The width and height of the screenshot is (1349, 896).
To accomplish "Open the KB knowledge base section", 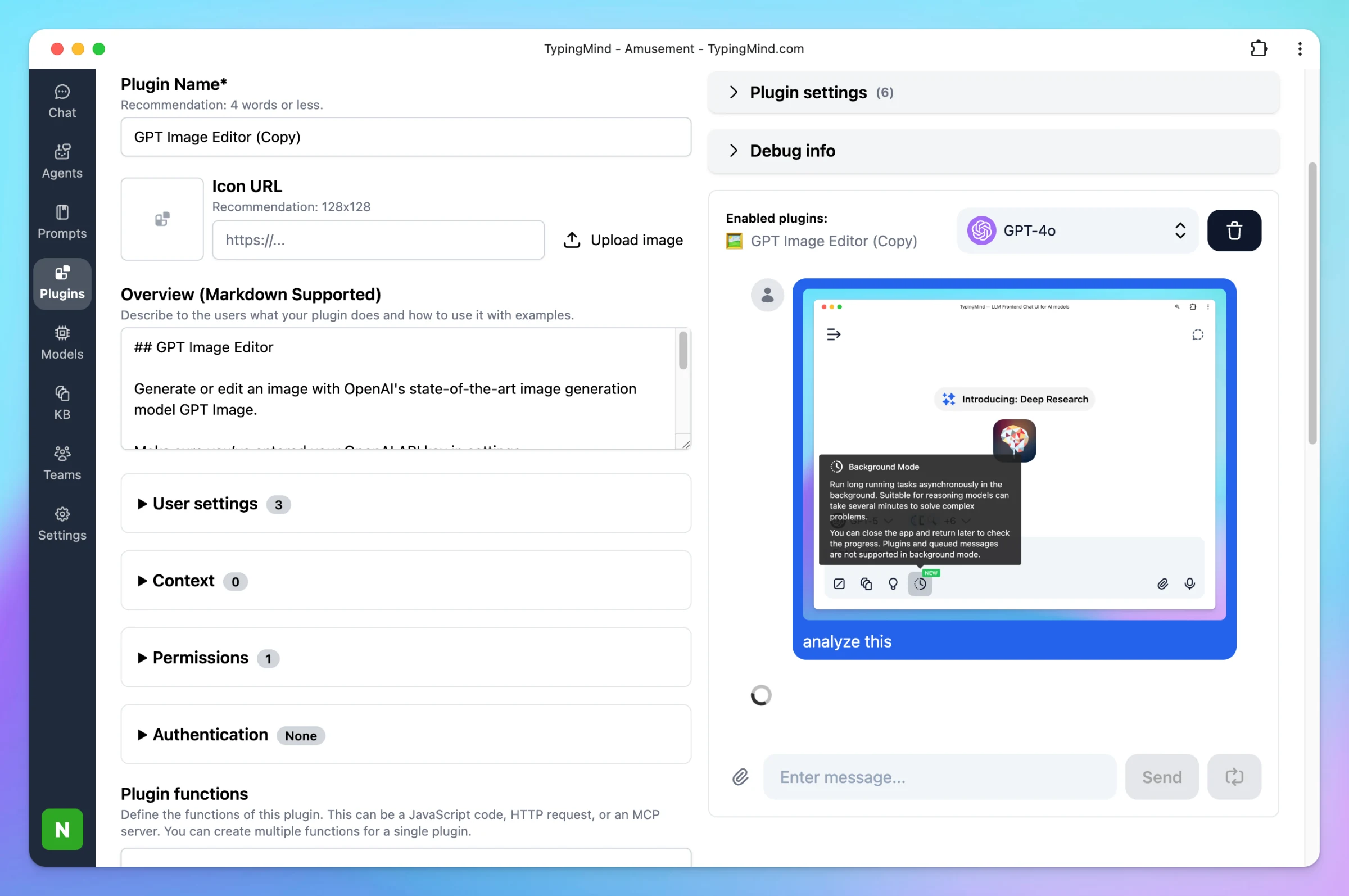I will [62, 404].
